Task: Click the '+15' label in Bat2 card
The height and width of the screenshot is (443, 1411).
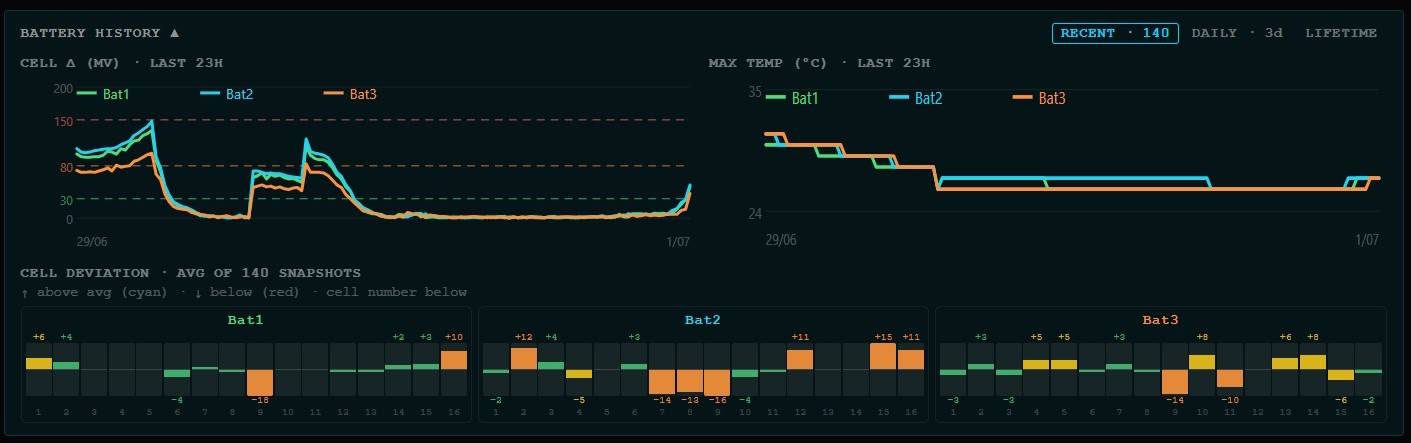Action: (x=883, y=337)
